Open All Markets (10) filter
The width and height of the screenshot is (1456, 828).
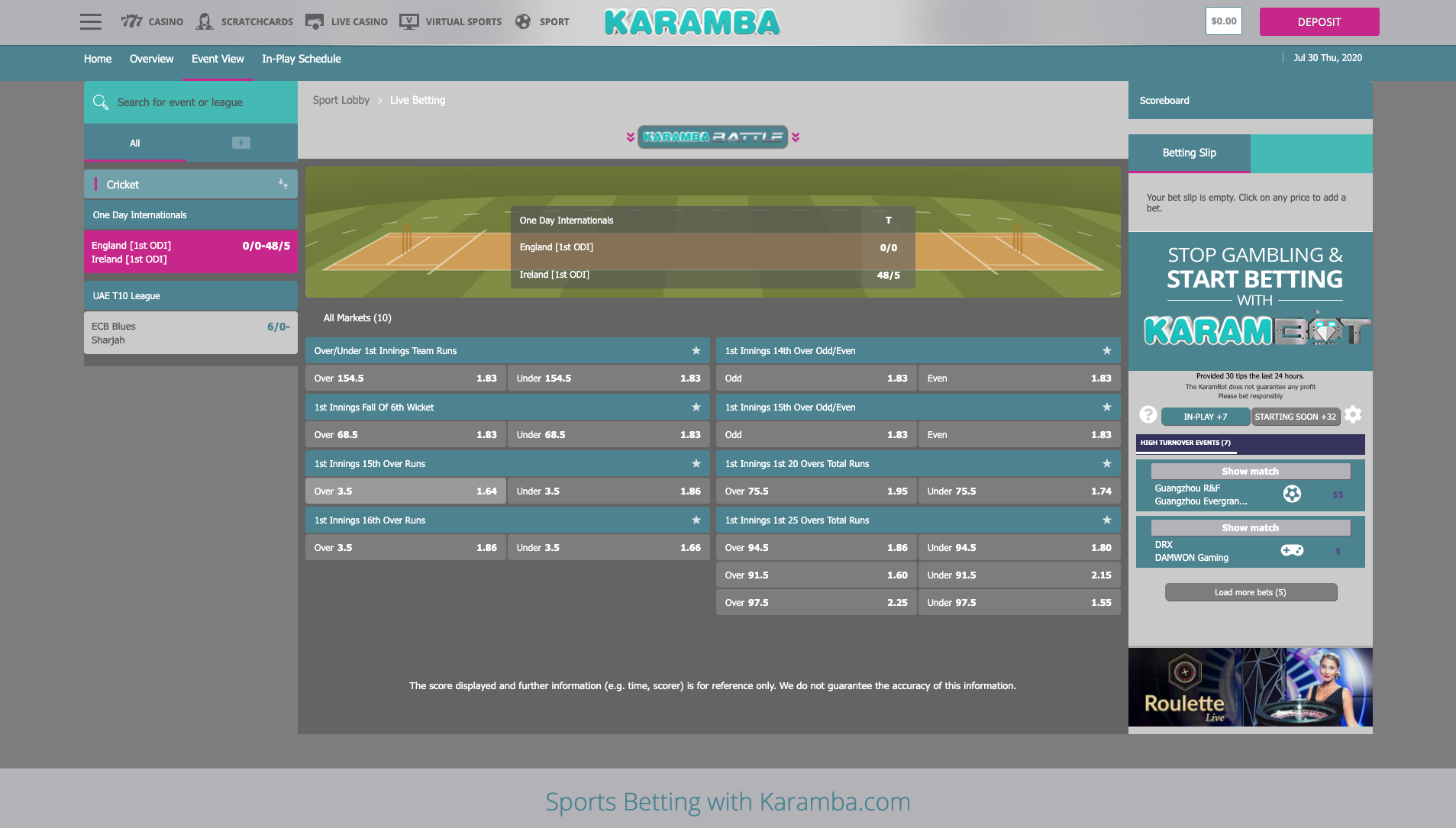tap(357, 317)
